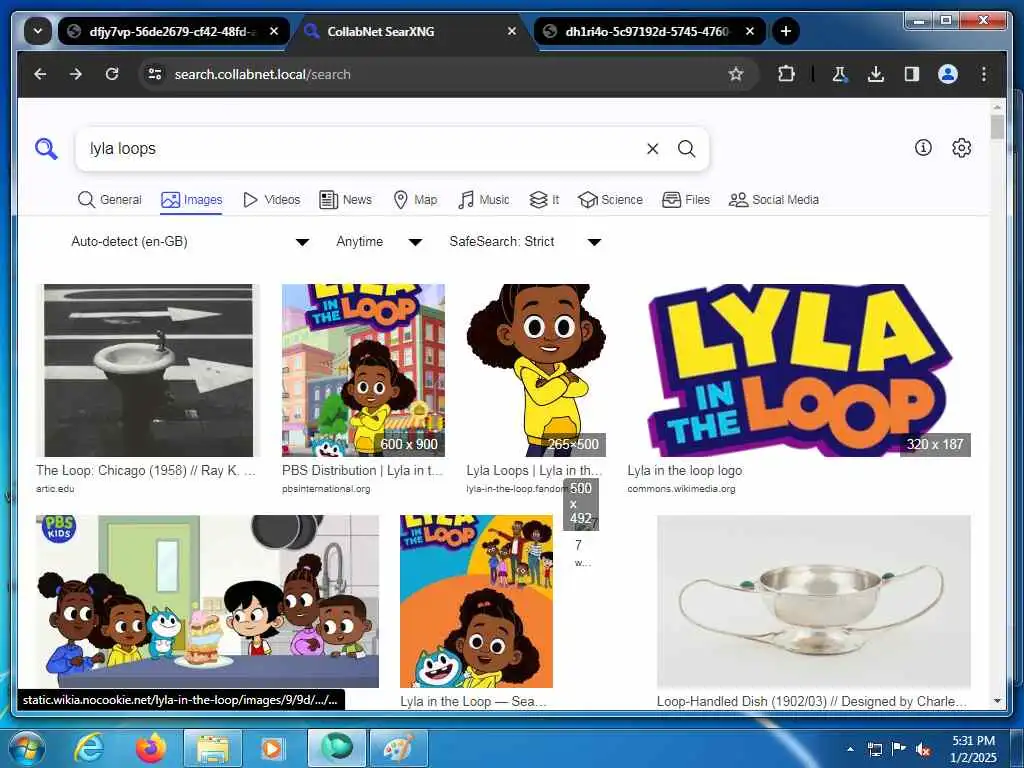1024x768 pixels.
Task: Go forward with the browser forward arrow
Action: (x=76, y=74)
